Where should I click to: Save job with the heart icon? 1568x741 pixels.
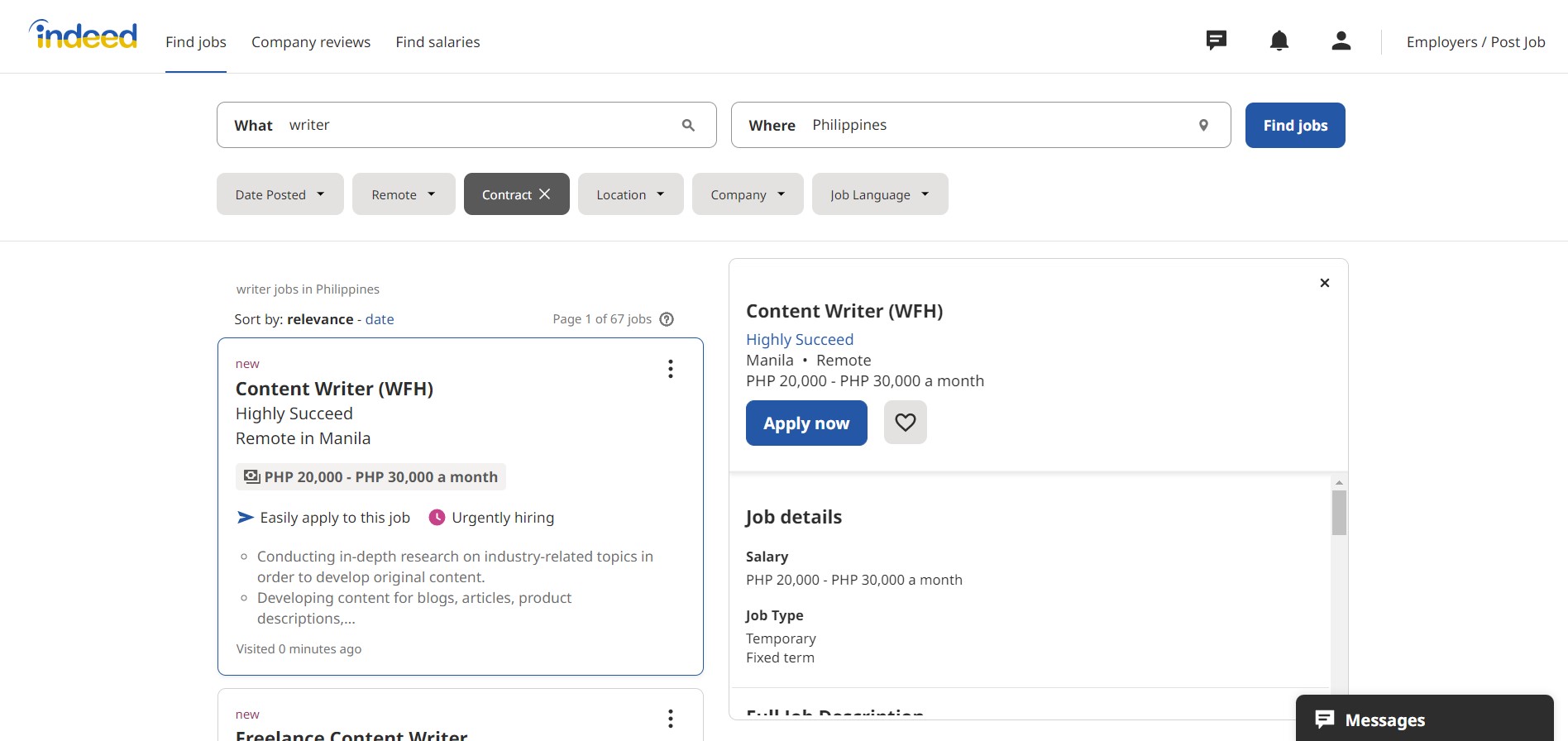click(905, 423)
